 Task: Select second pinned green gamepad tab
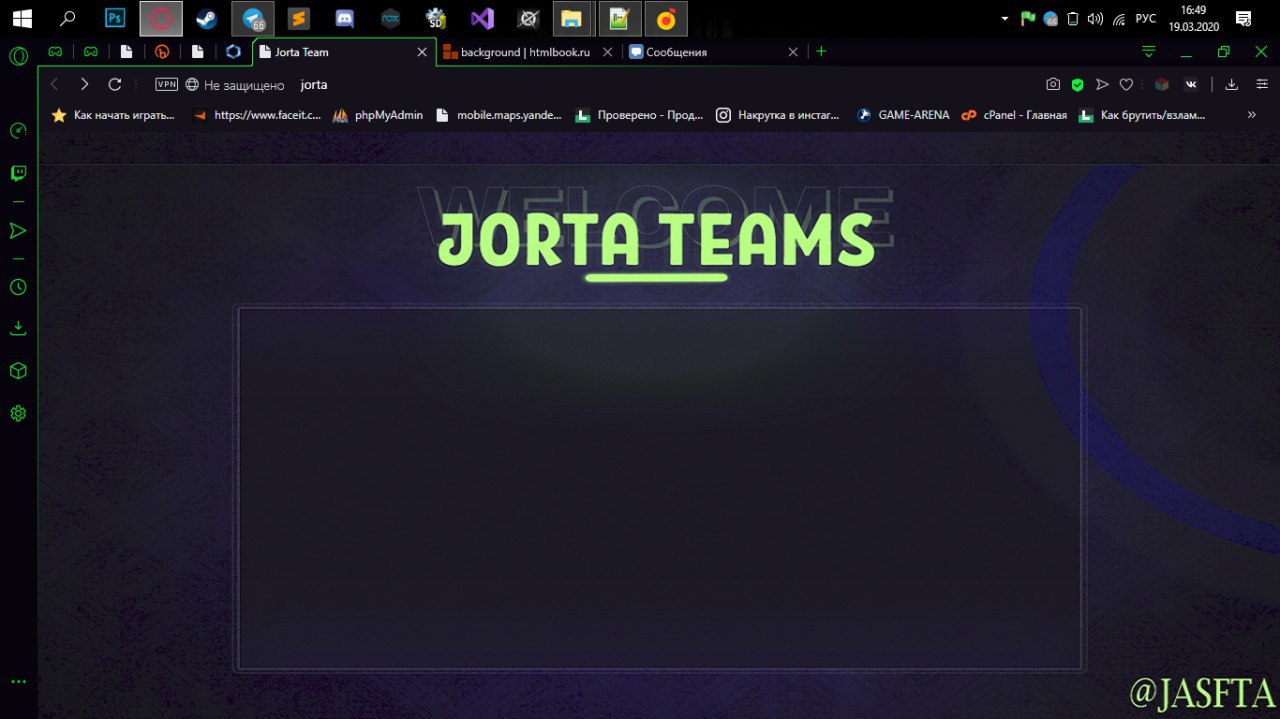(x=91, y=52)
